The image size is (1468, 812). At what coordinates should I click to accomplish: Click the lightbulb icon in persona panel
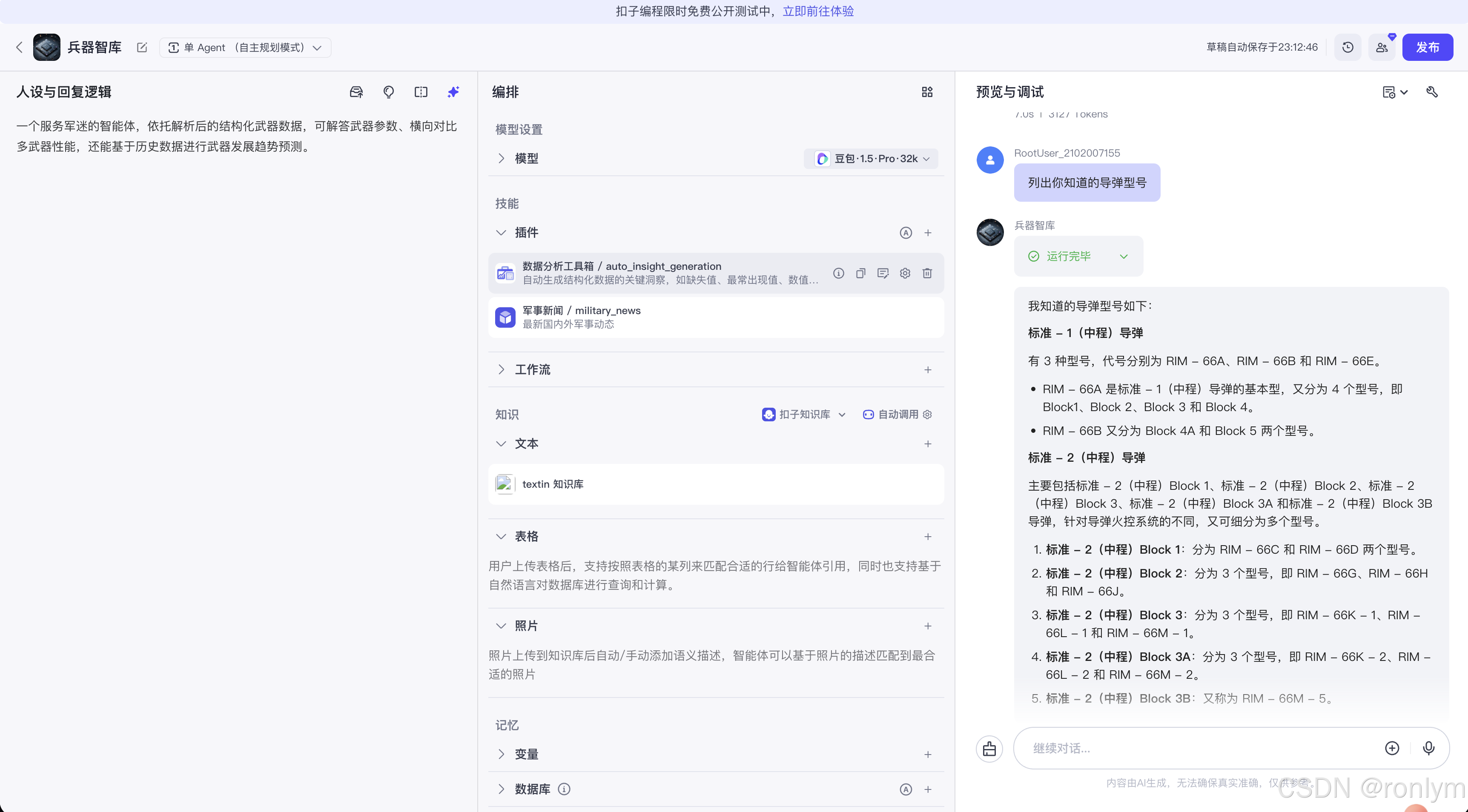click(x=389, y=92)
